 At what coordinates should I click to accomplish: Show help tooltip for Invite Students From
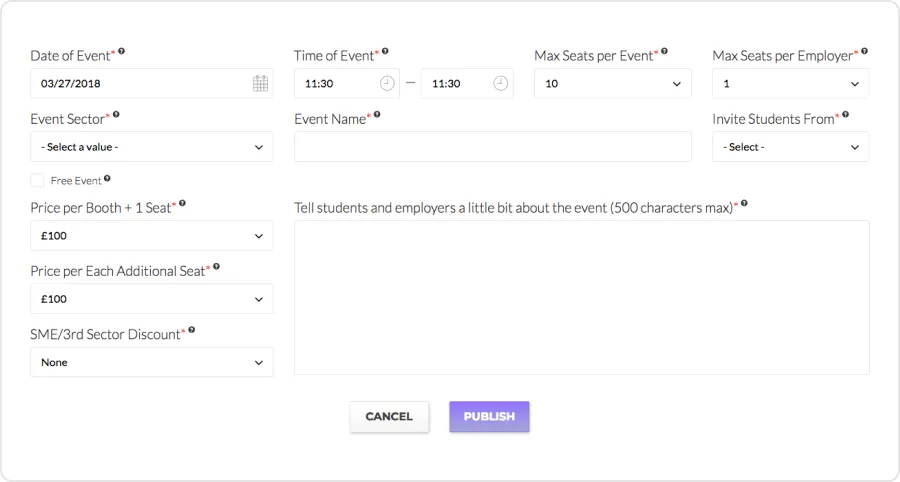845,114
